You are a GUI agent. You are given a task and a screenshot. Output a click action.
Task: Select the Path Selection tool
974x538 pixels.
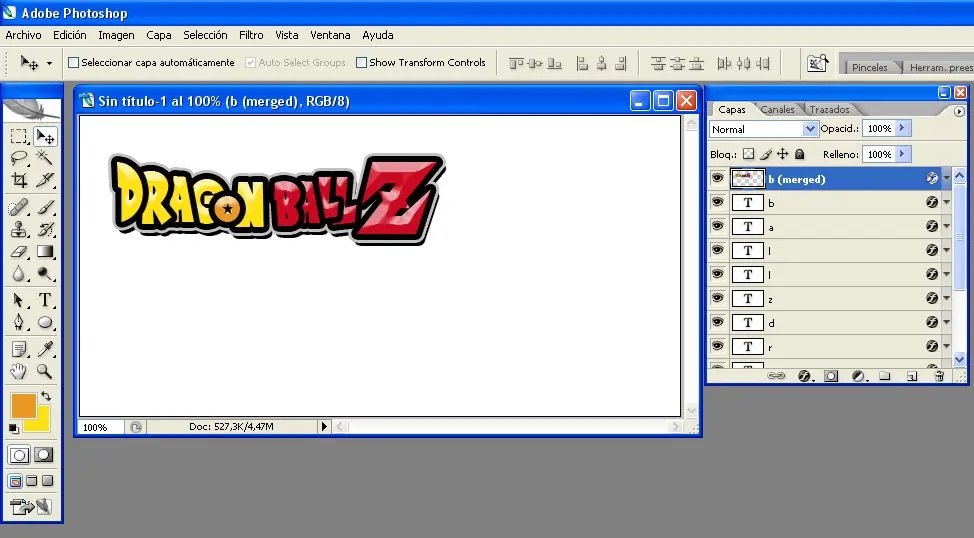point(19,300)
